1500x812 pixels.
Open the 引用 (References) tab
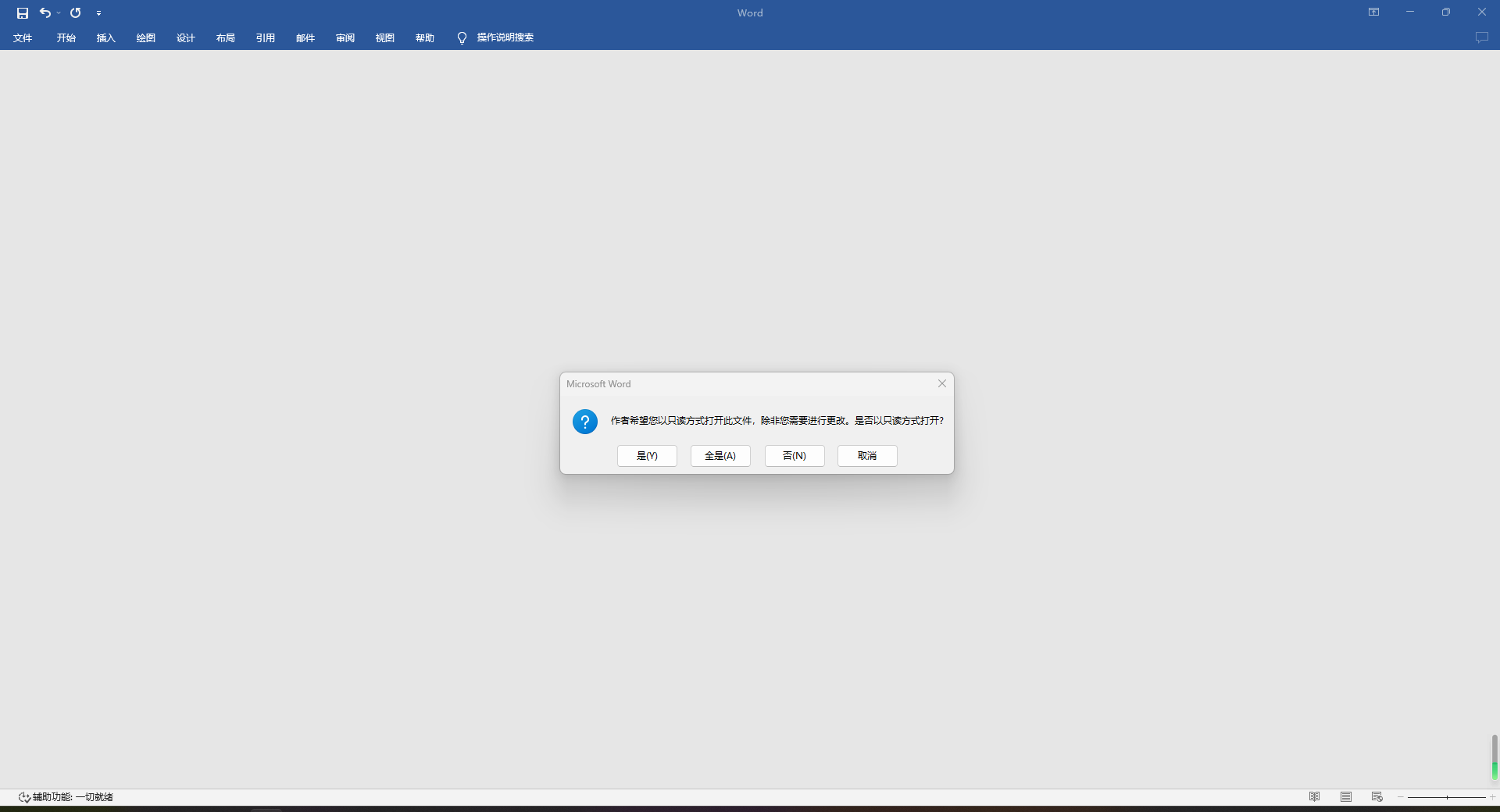coord(265,37)
